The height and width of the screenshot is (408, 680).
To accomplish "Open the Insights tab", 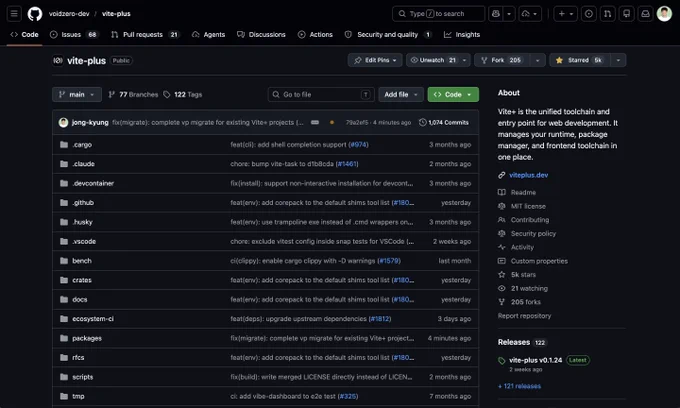I will pyautogui.click(x=462, y=35).
